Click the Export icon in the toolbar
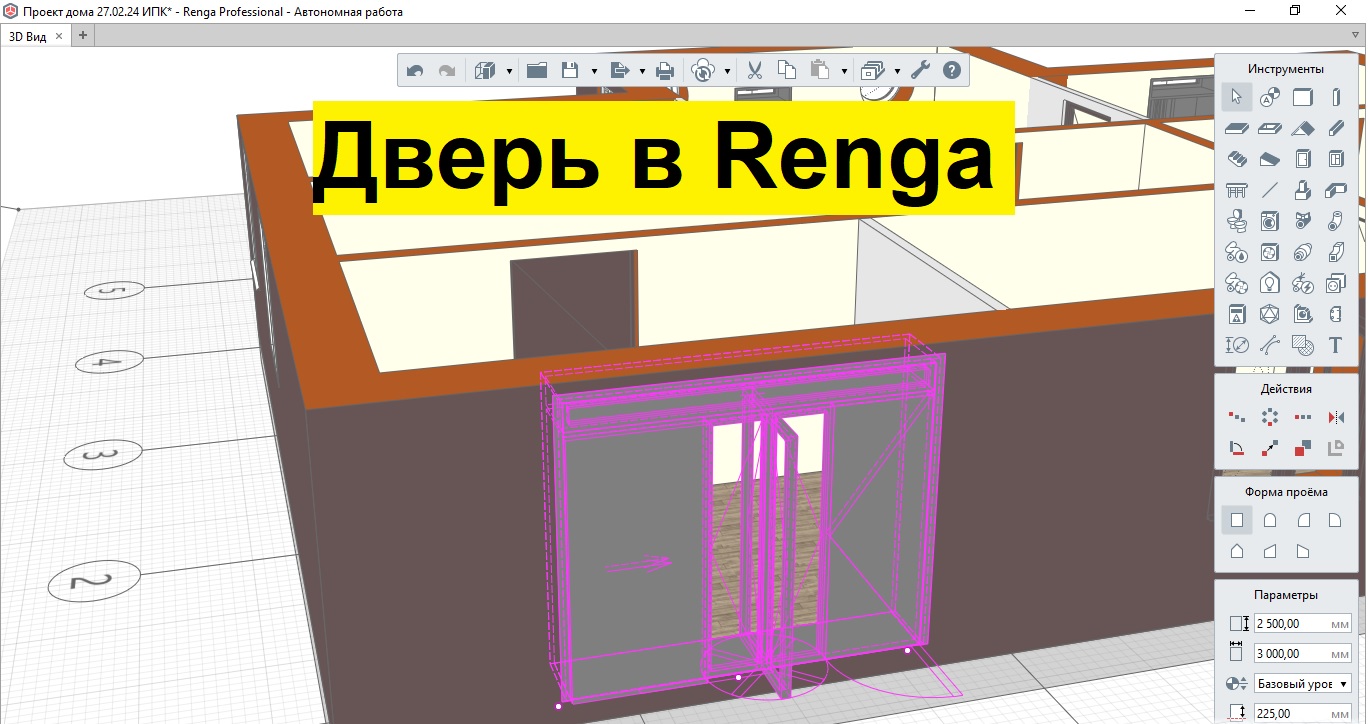1368x724 pixels. pos(620,70)
